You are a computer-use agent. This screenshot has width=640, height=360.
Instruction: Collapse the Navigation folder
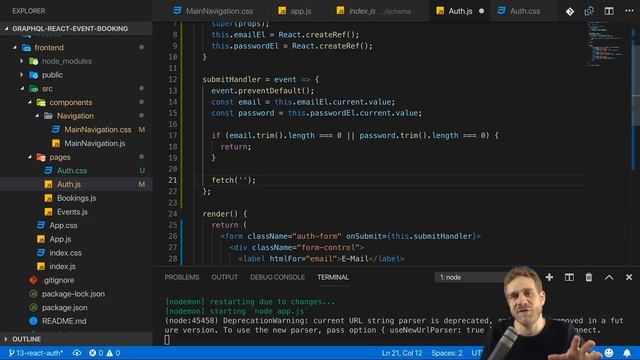tap(76, 116)
